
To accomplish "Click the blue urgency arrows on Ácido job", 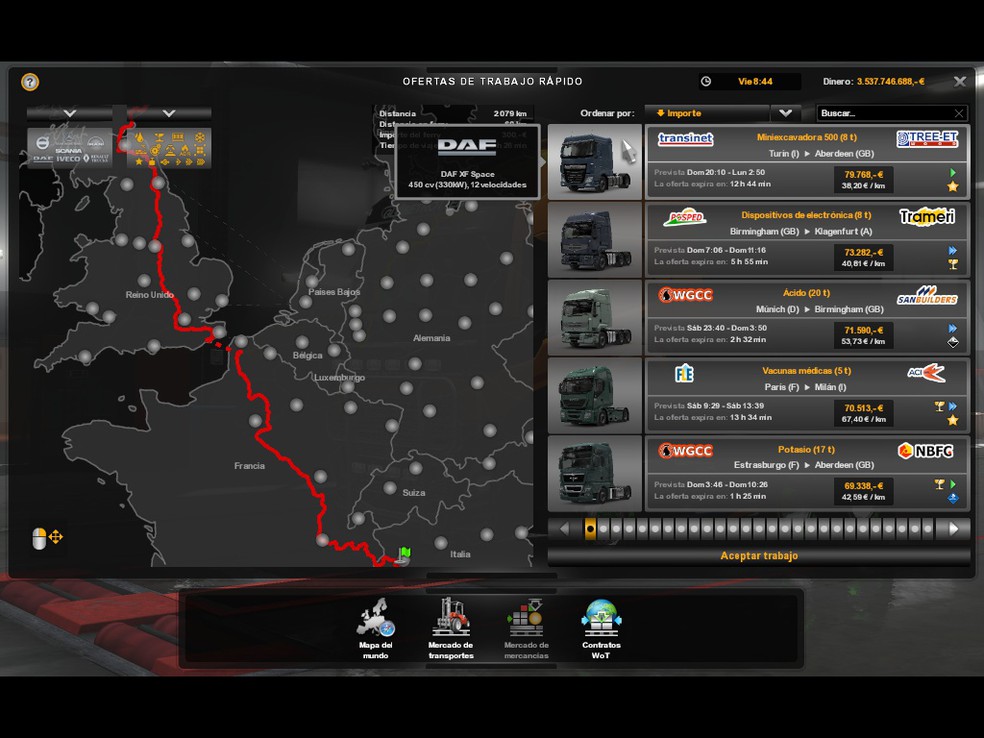I will click(x=953, y=328).
